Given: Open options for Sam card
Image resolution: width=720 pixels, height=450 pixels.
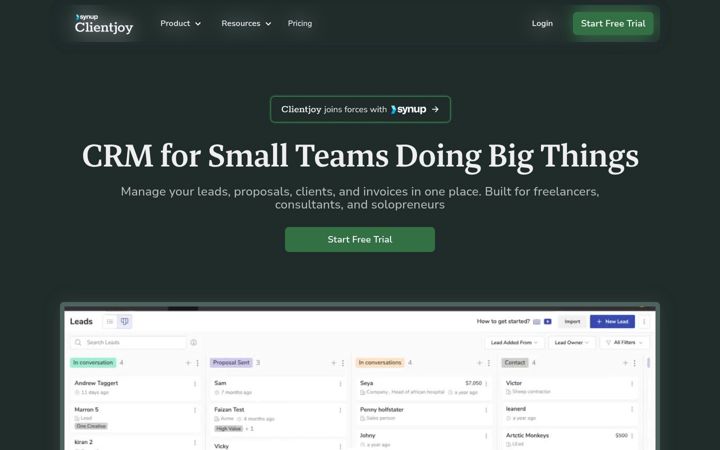Looking at the screenshot, I should tap(341, 384).
